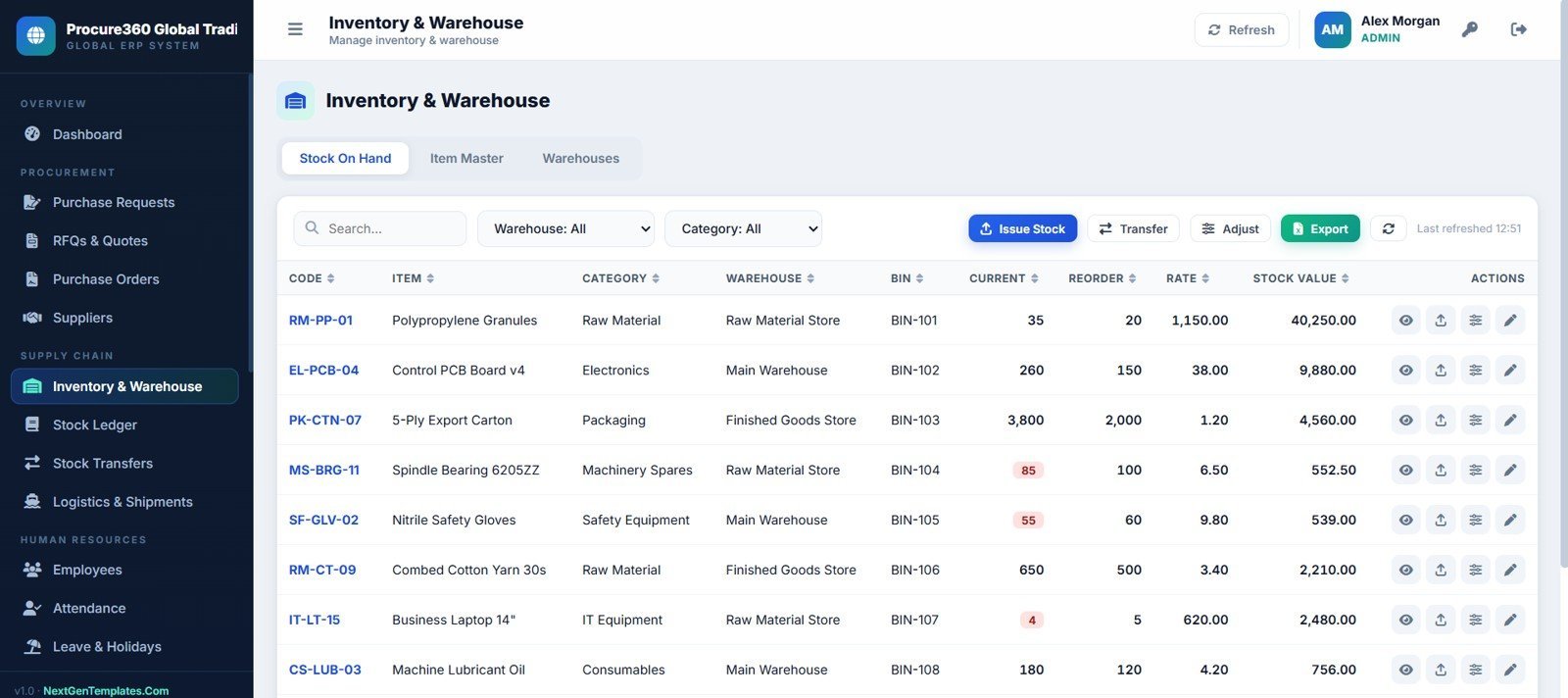Click the Refresh button in header

(1241, 29)
